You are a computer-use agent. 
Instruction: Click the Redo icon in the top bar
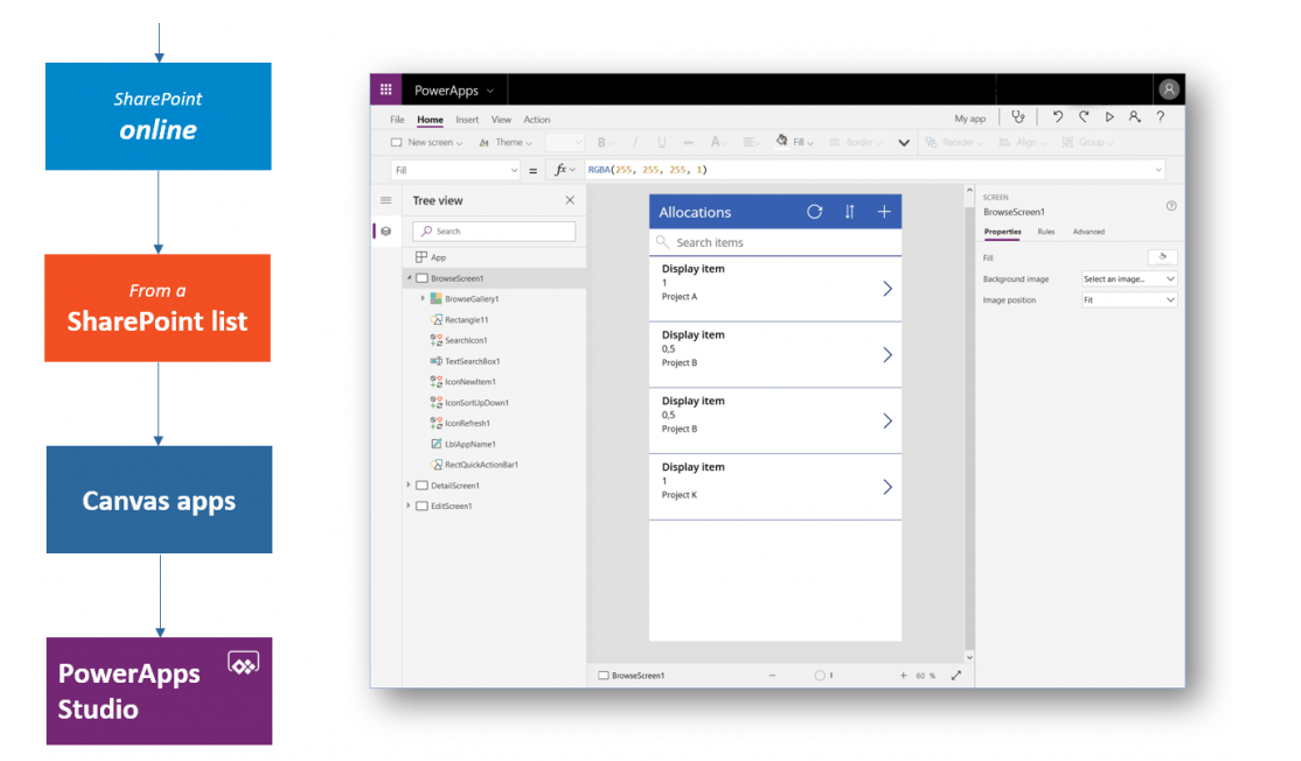pyautogui.click(x=1083, y=117)
